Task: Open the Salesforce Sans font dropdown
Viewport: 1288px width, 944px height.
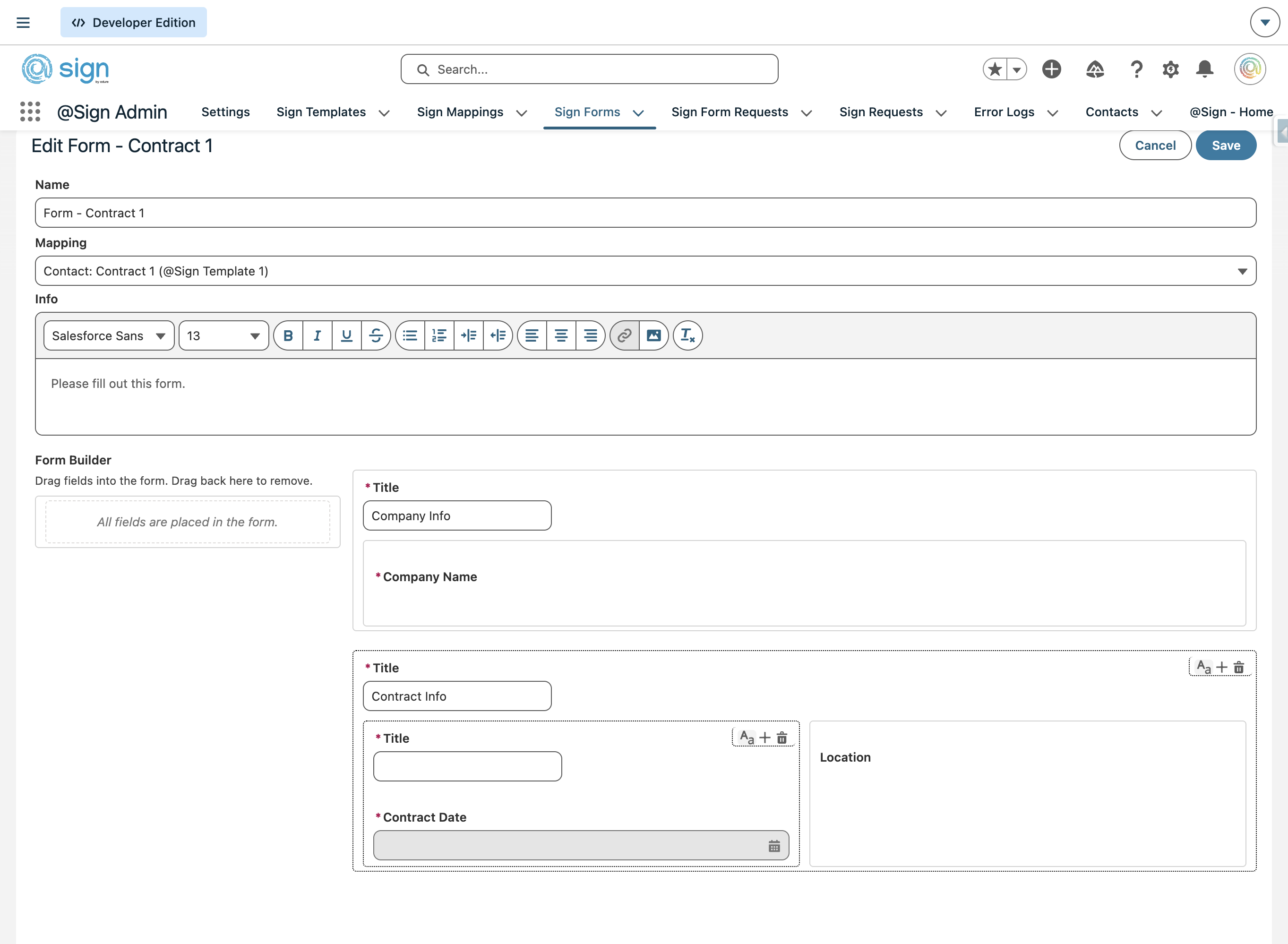Action: [109, 335]
